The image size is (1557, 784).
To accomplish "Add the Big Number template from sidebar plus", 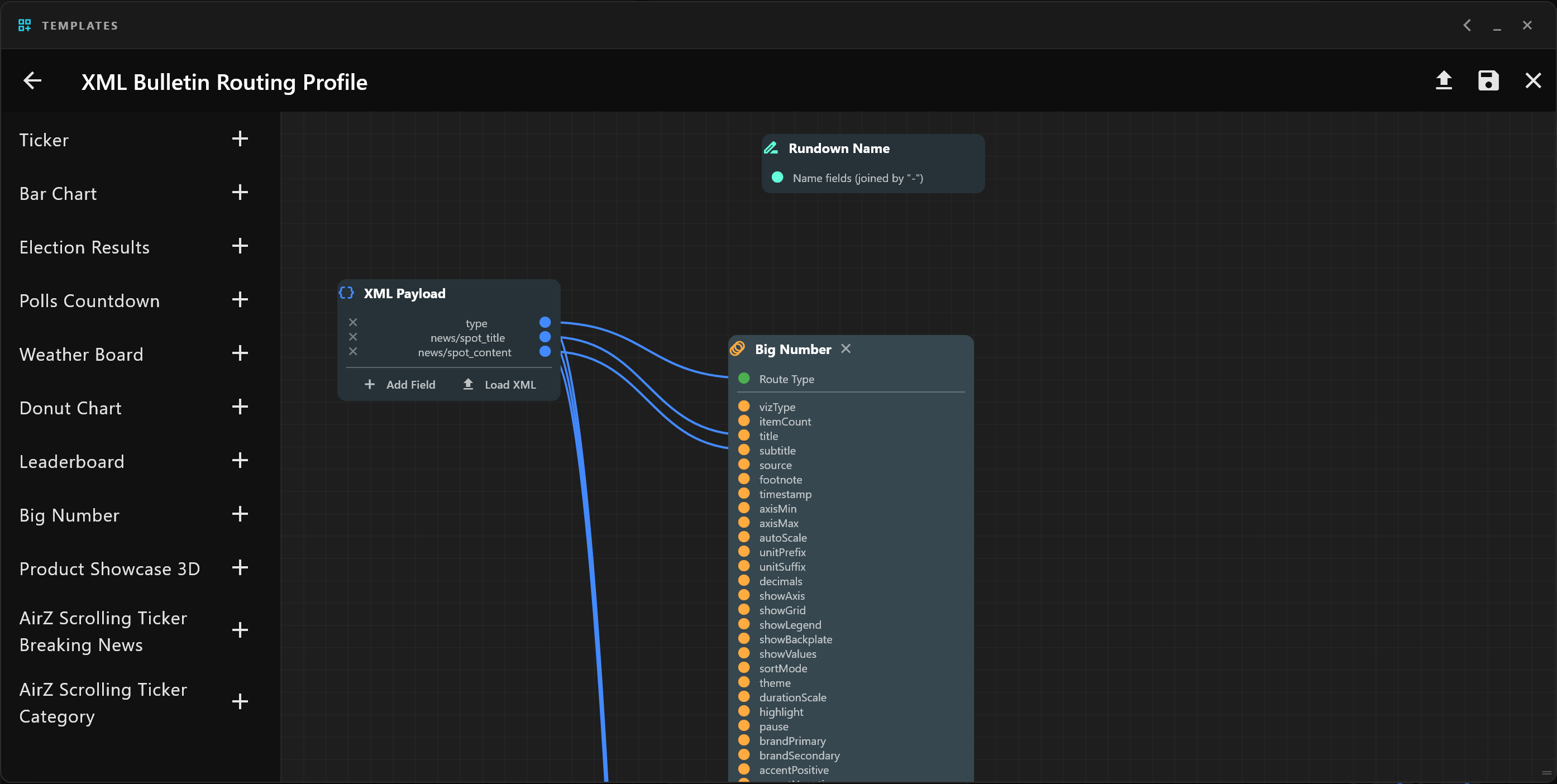I will coord(240,514).
